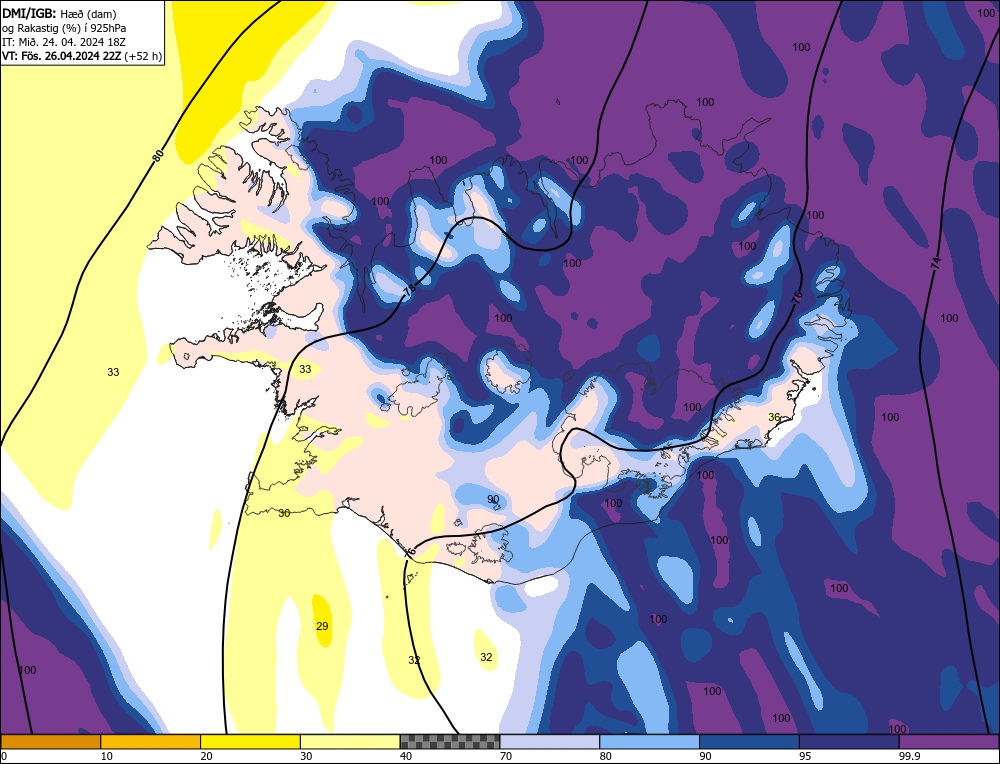Click the legend tick label '20'
The width and height of the screenshot is (1000, 764).
pyautogui.click(x=206, y=756)
